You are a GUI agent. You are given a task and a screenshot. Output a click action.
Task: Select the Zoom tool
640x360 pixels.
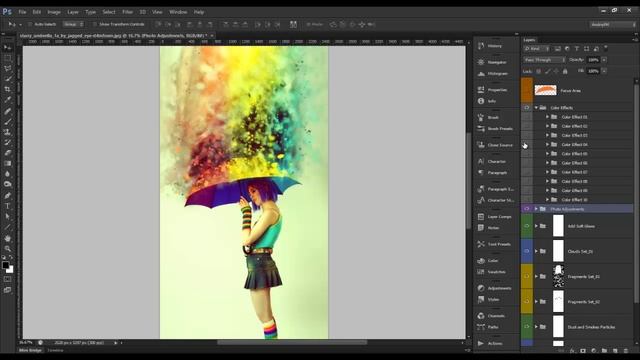[x=7, y=248]
